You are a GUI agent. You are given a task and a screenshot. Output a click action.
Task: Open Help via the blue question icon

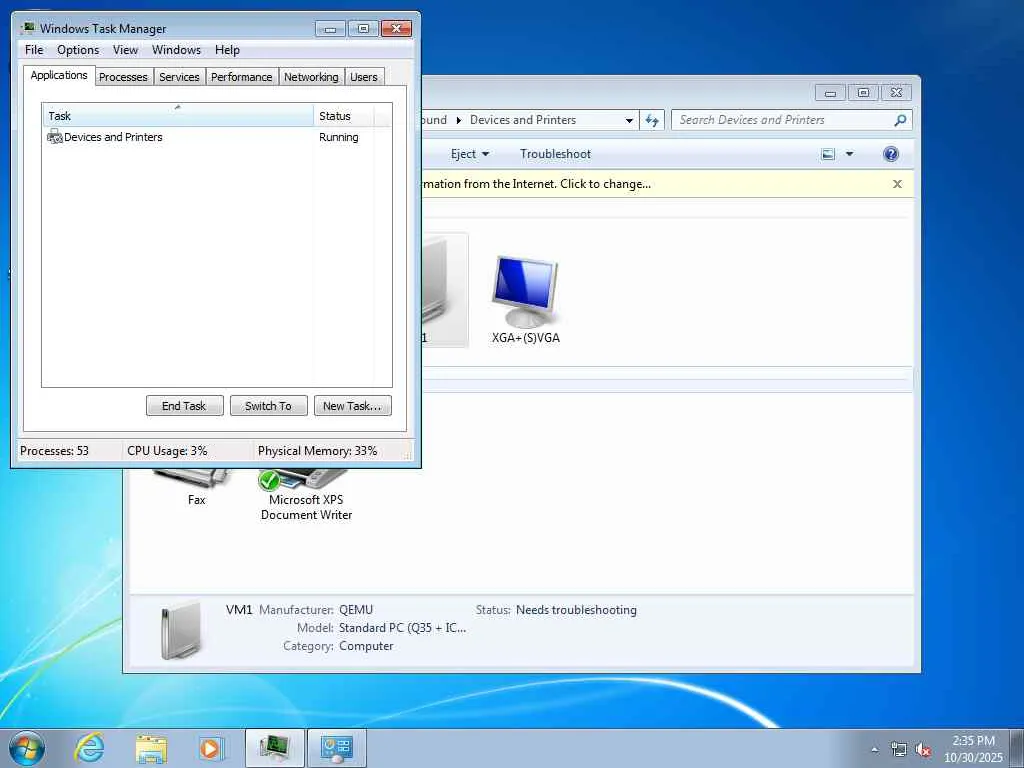[890, 154]
